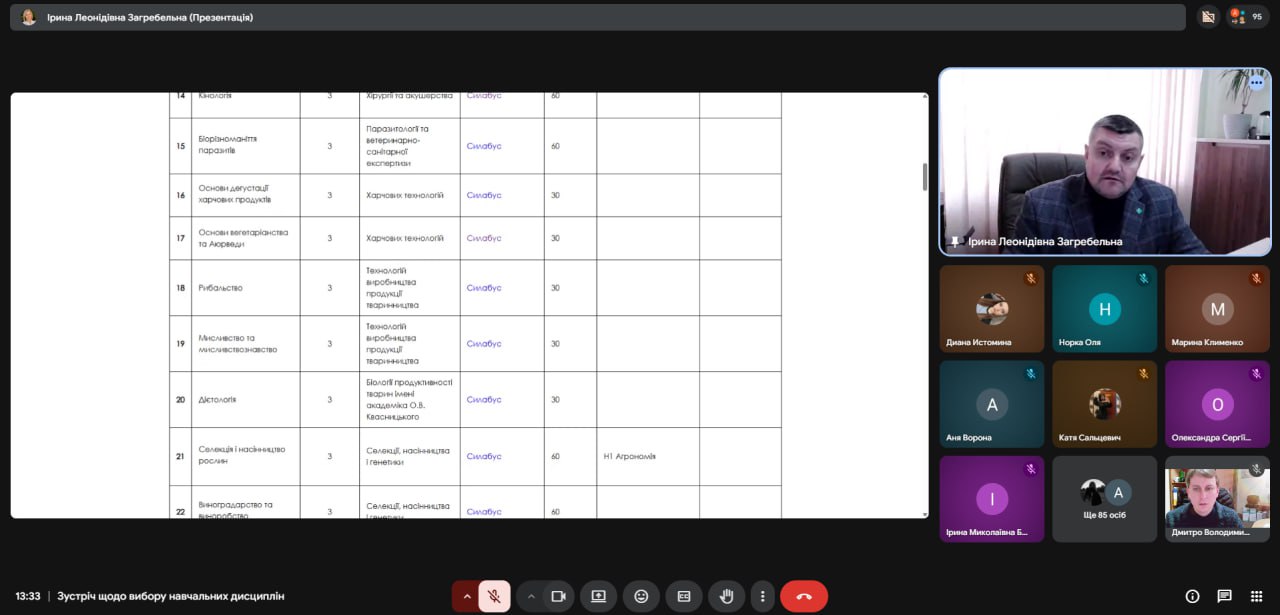This screenshot has height=615, width=1280.
Task: Expand the audio settings chevron
Action: pyautogui.click(x=466, y=596)
